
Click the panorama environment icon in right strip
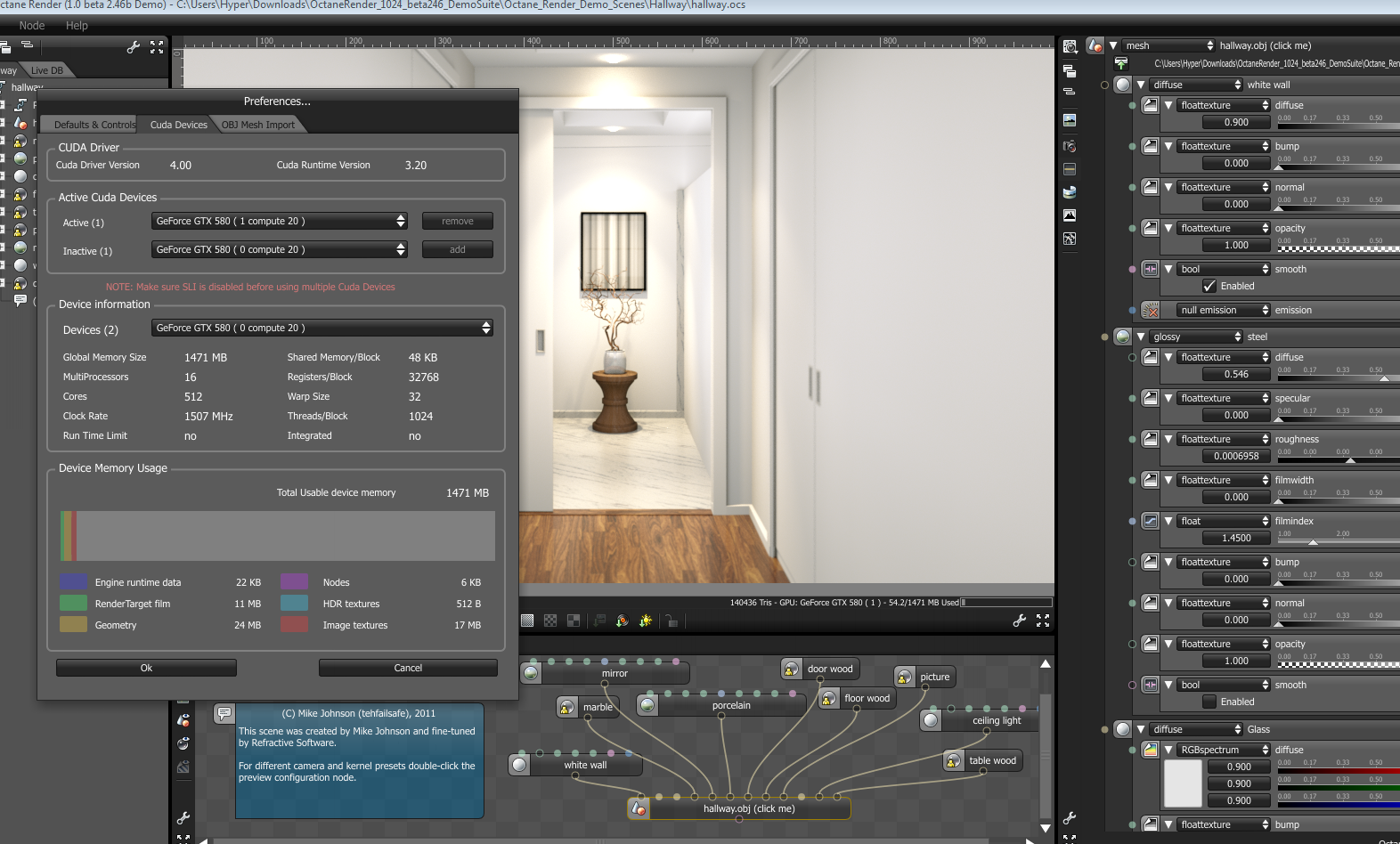point(1070,191)
